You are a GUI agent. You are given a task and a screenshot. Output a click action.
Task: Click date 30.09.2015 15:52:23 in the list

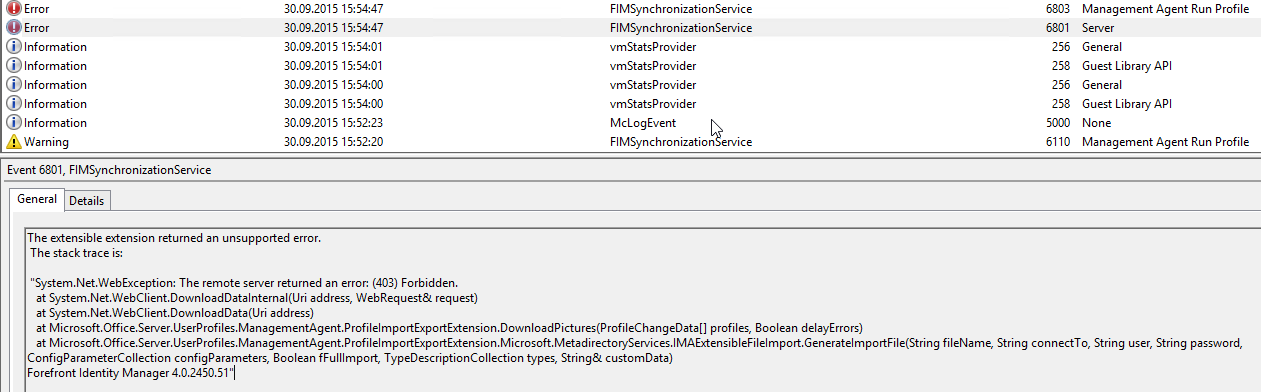334,123
